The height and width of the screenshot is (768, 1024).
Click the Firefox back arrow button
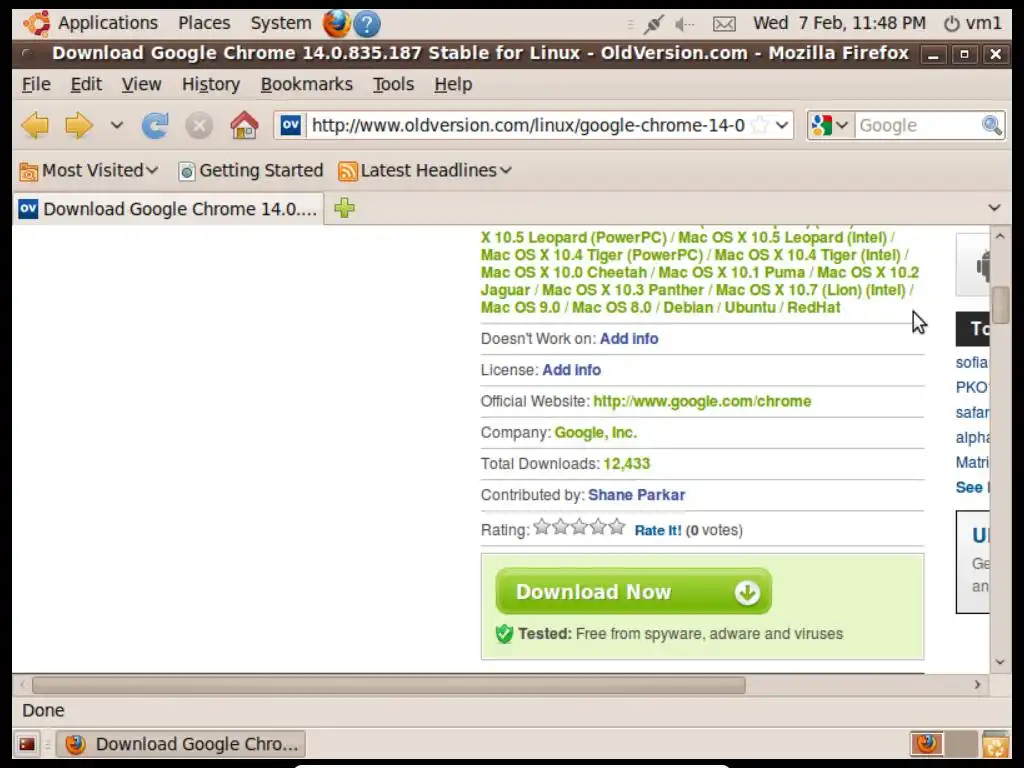pos(35,125)
